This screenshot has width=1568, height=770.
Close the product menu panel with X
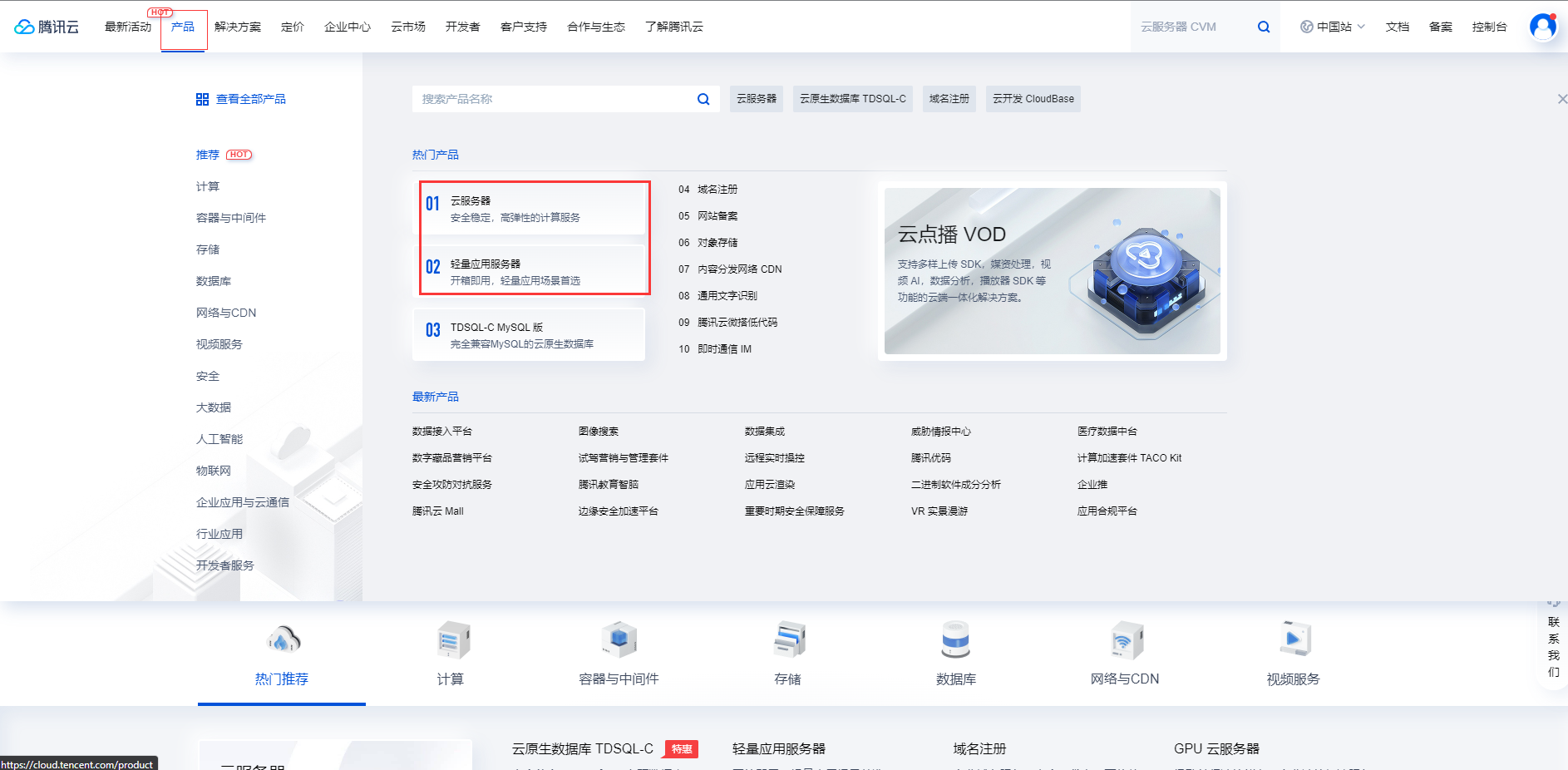1562,99
